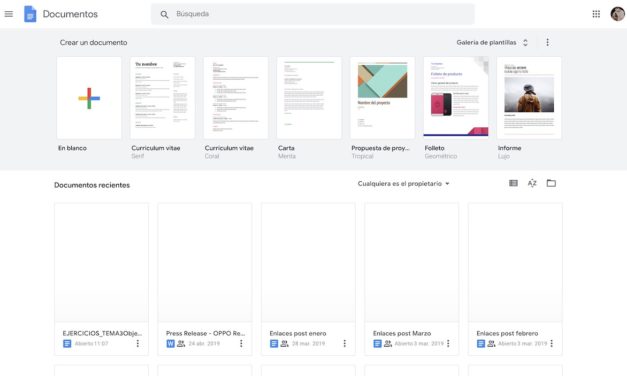Open the A-Z sort options

(532, 183)
